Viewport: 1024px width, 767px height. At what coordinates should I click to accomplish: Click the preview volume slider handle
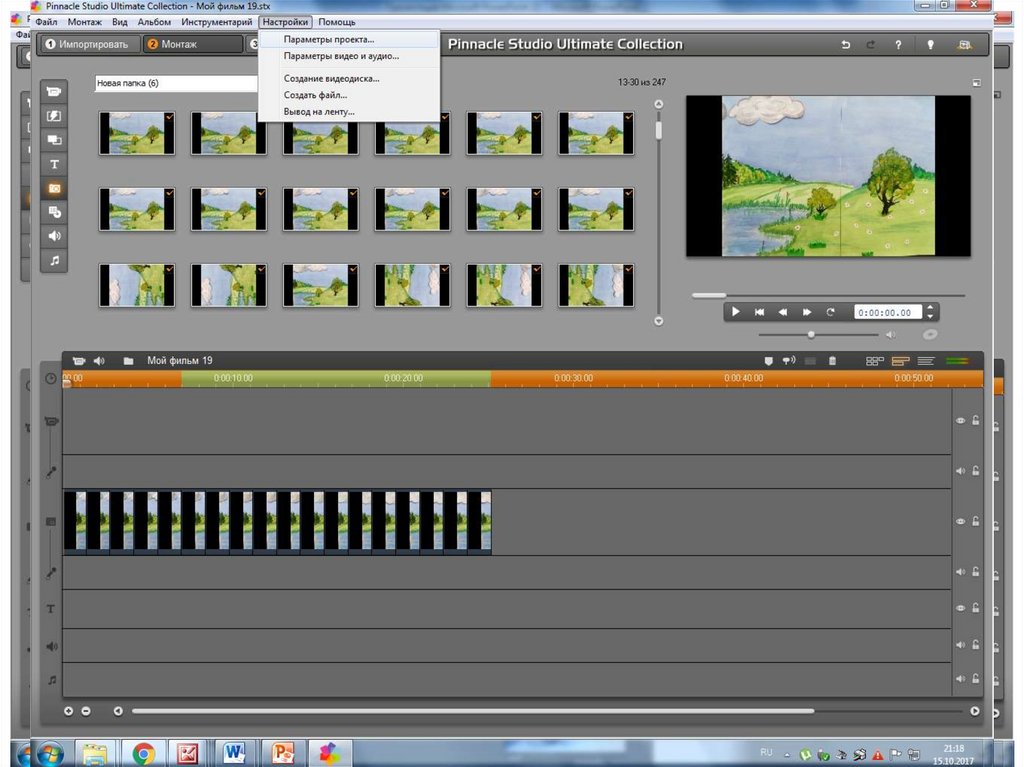[811, 335]
